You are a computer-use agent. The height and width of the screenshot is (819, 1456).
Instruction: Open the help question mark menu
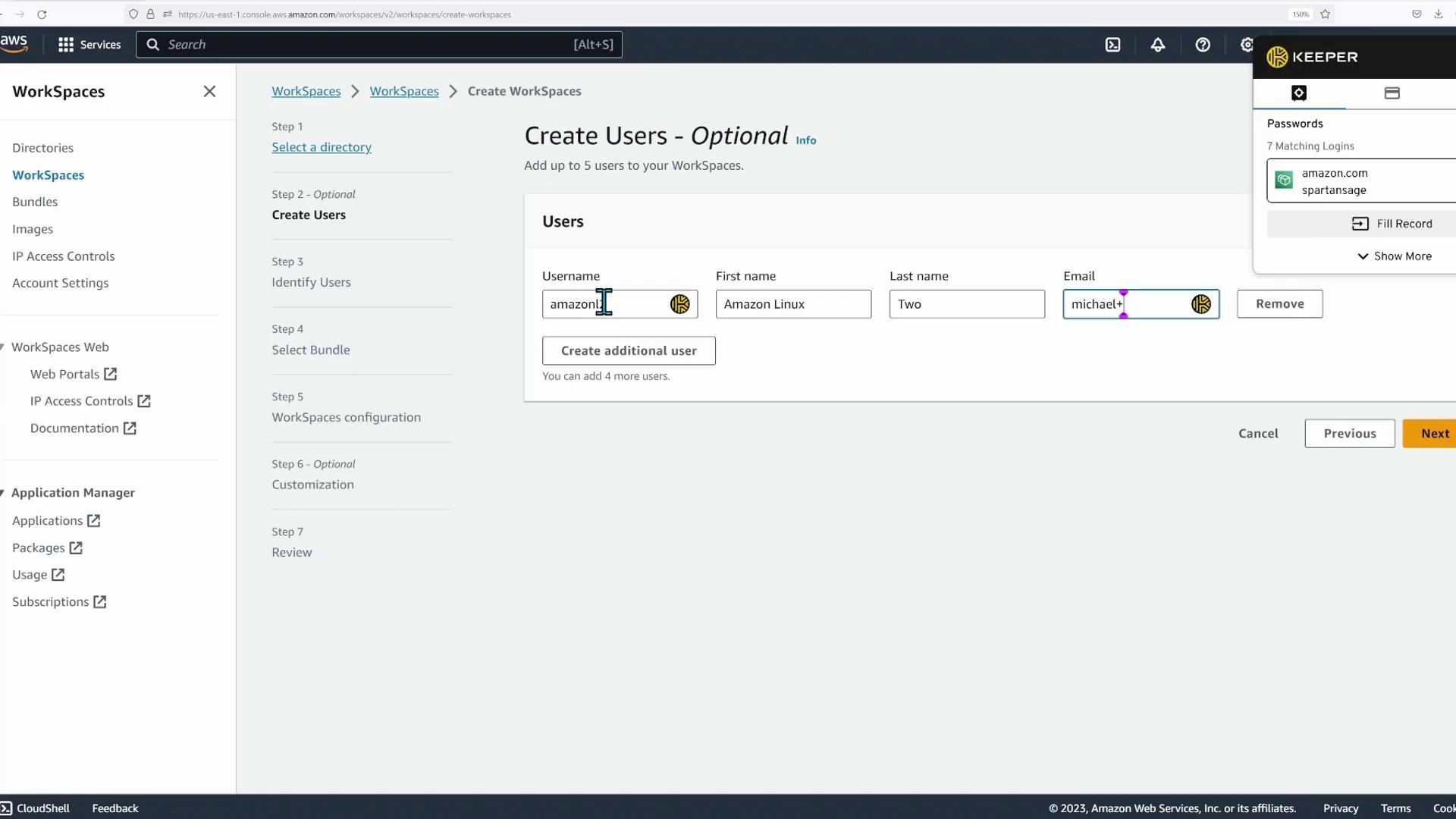(1203, 45)
